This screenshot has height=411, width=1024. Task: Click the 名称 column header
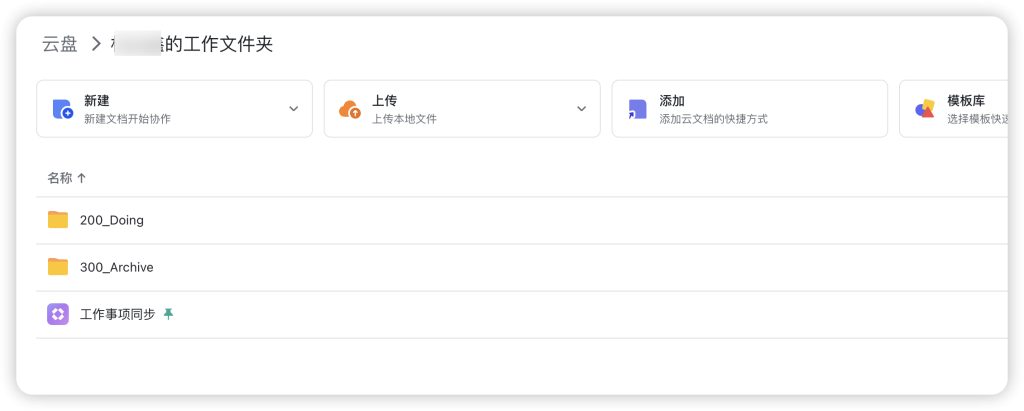click(60, 178)
